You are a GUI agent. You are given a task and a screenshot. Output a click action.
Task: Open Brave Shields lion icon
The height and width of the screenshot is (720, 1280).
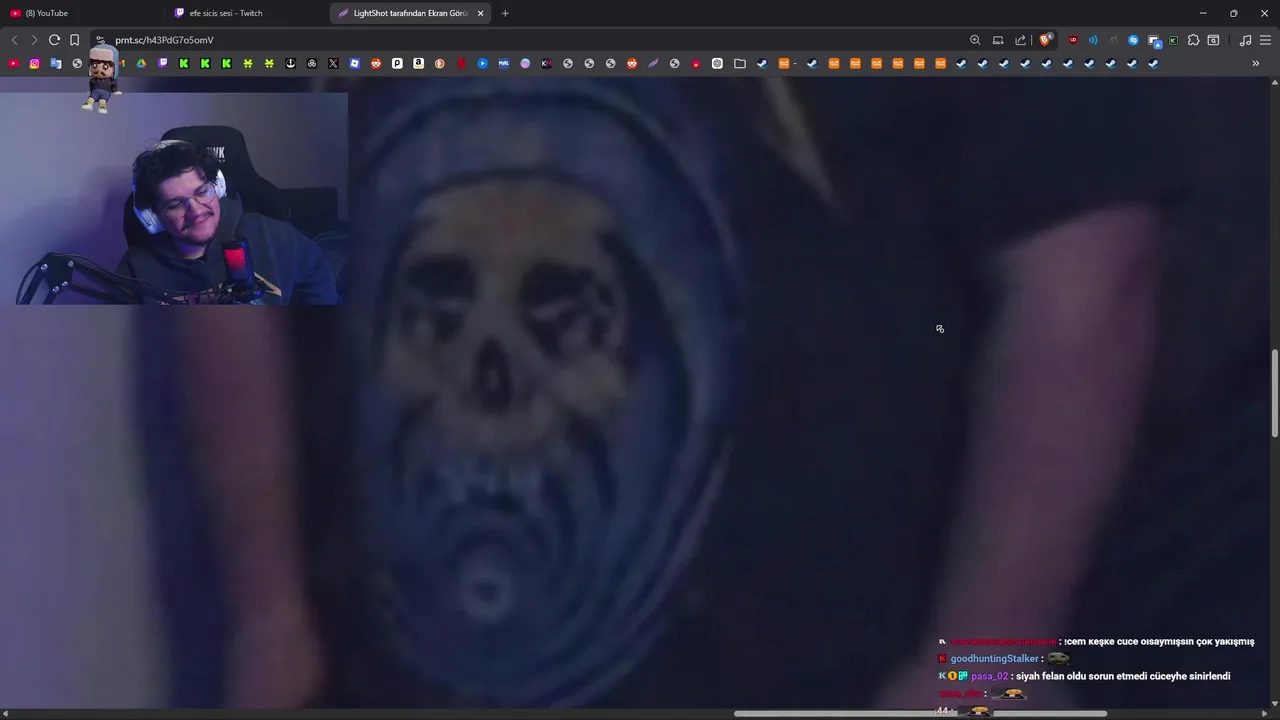pos(1046,40)
